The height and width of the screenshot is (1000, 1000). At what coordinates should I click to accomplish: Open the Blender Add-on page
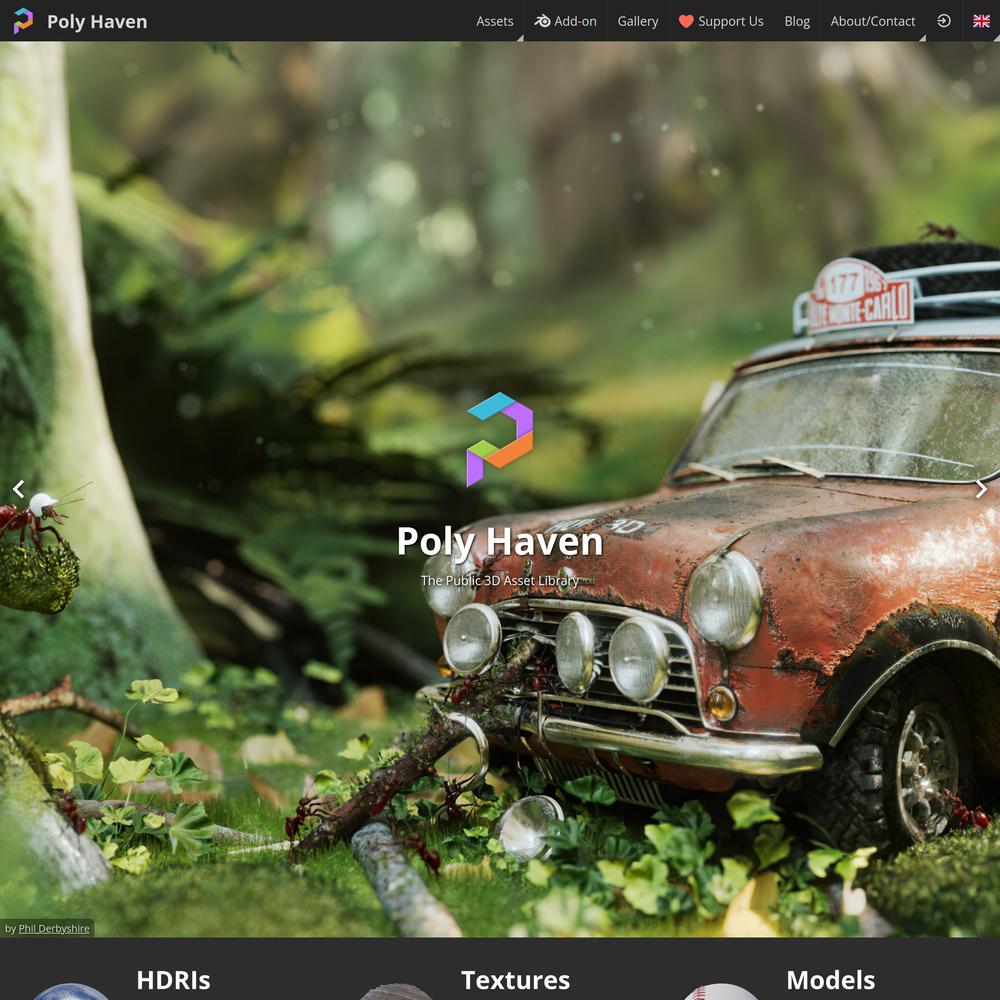click(x=566, y=21)
